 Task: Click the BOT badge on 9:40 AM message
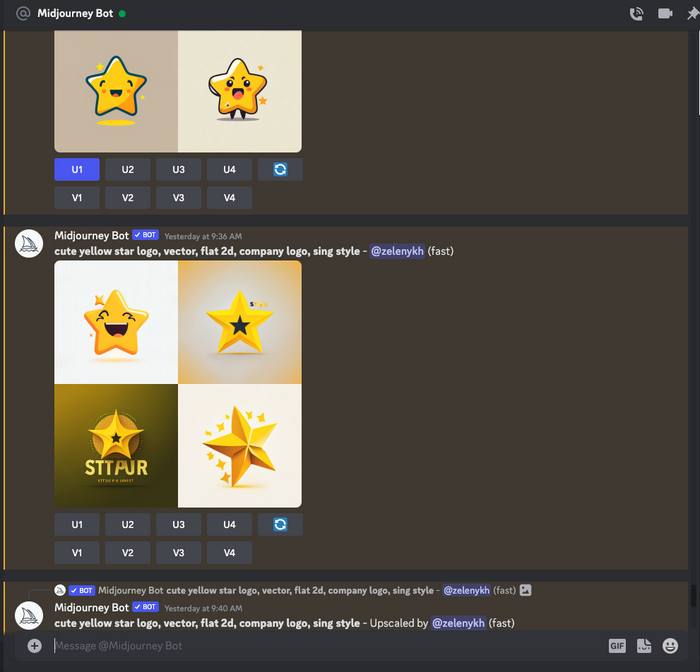click(x=146, y=607)
